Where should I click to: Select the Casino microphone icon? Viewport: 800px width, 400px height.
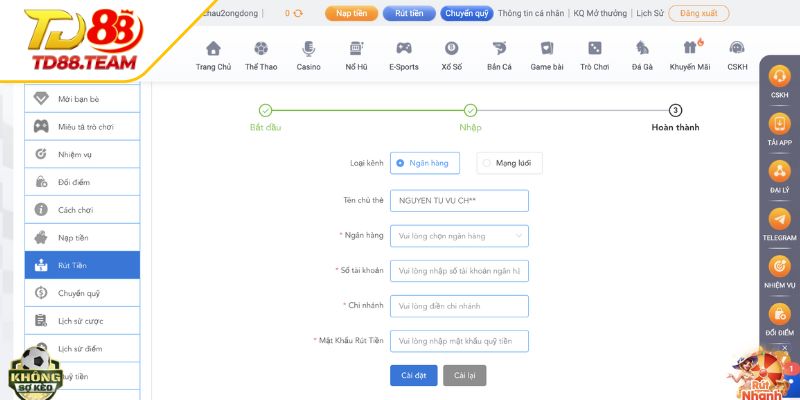pos(308,48)
